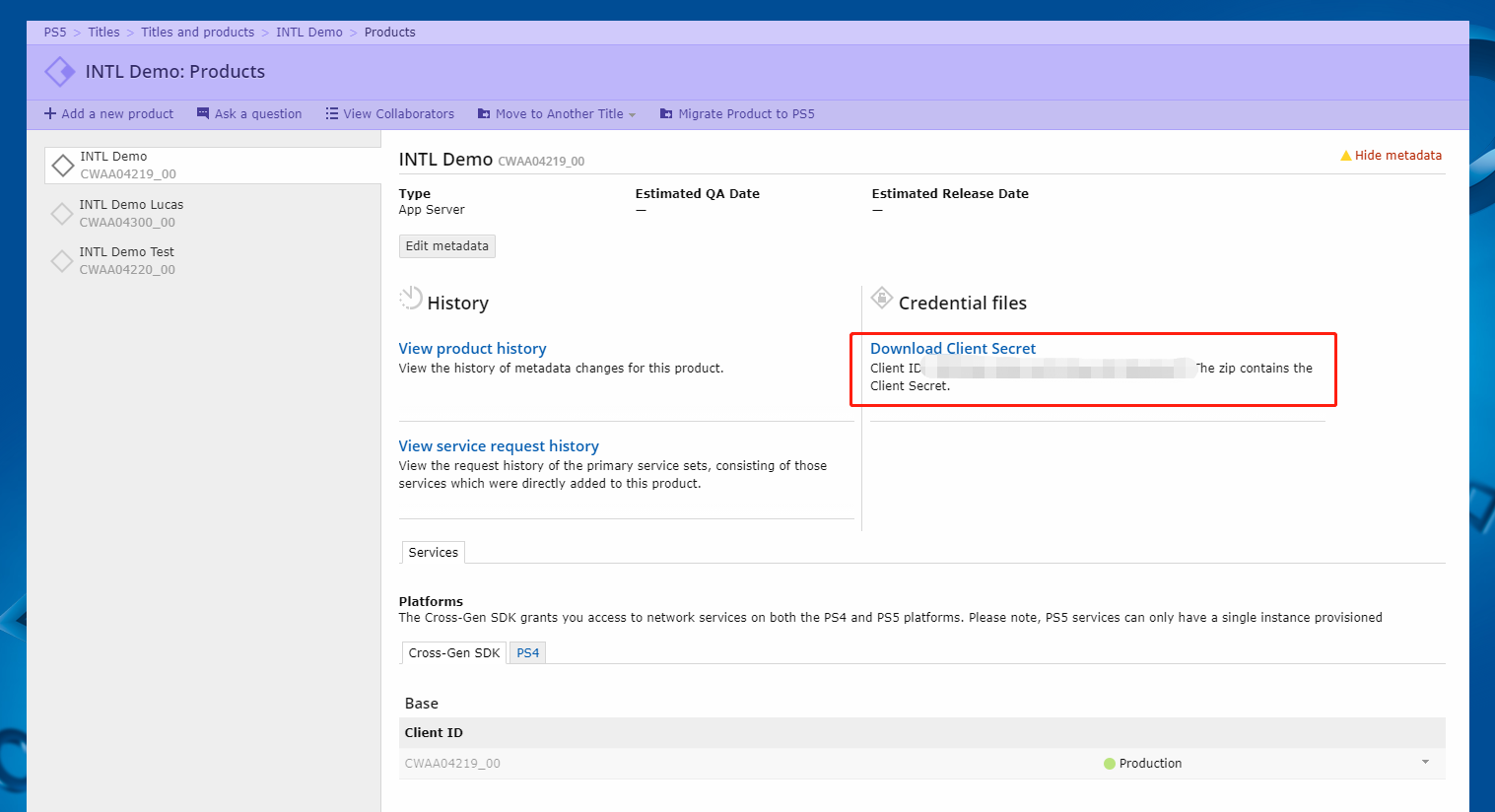The height and width of the screenshot is (812, 1495).
Task: Open the Services tab
Action: point(433,553)
